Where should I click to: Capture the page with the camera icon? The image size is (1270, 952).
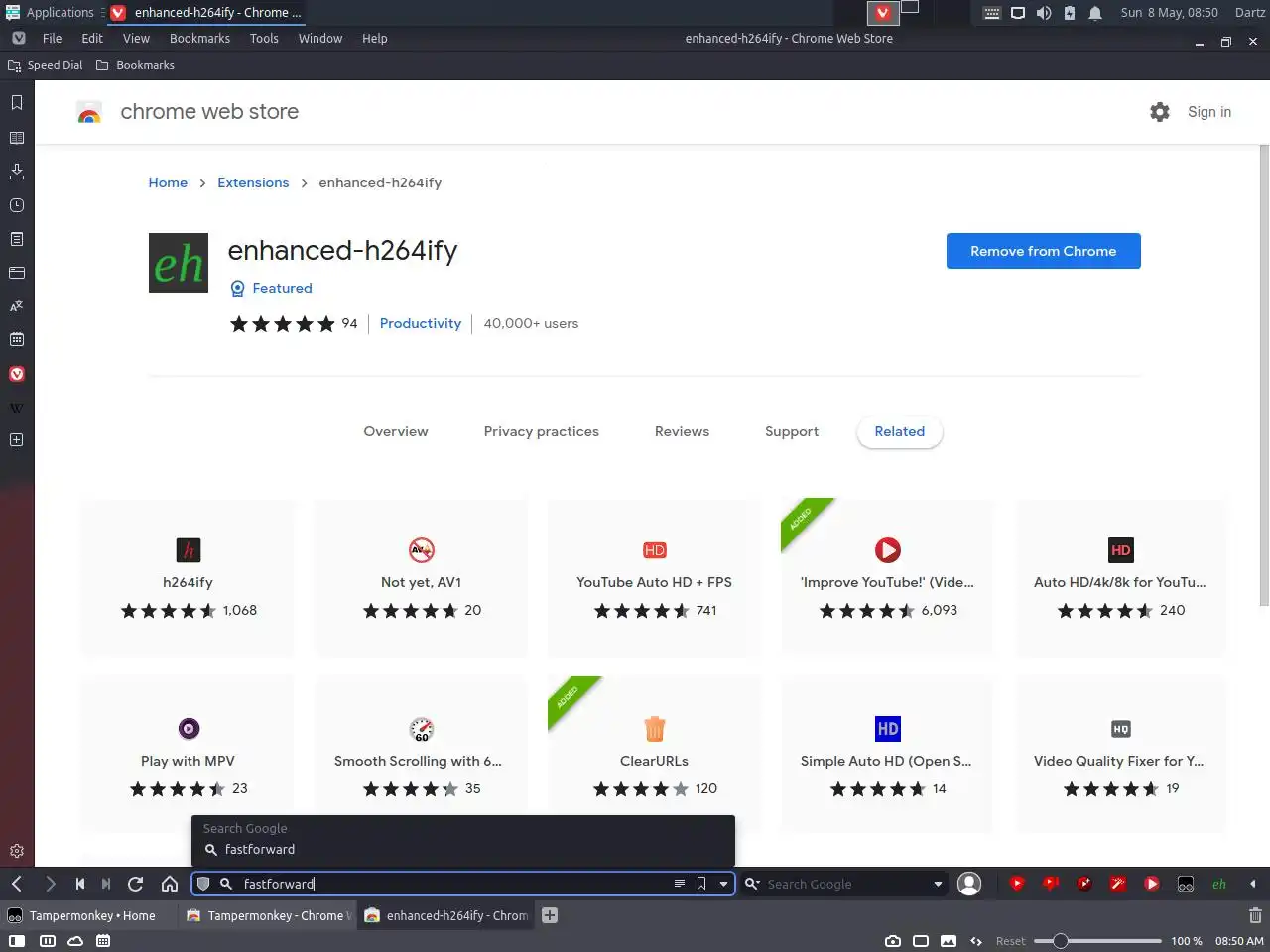893,941
